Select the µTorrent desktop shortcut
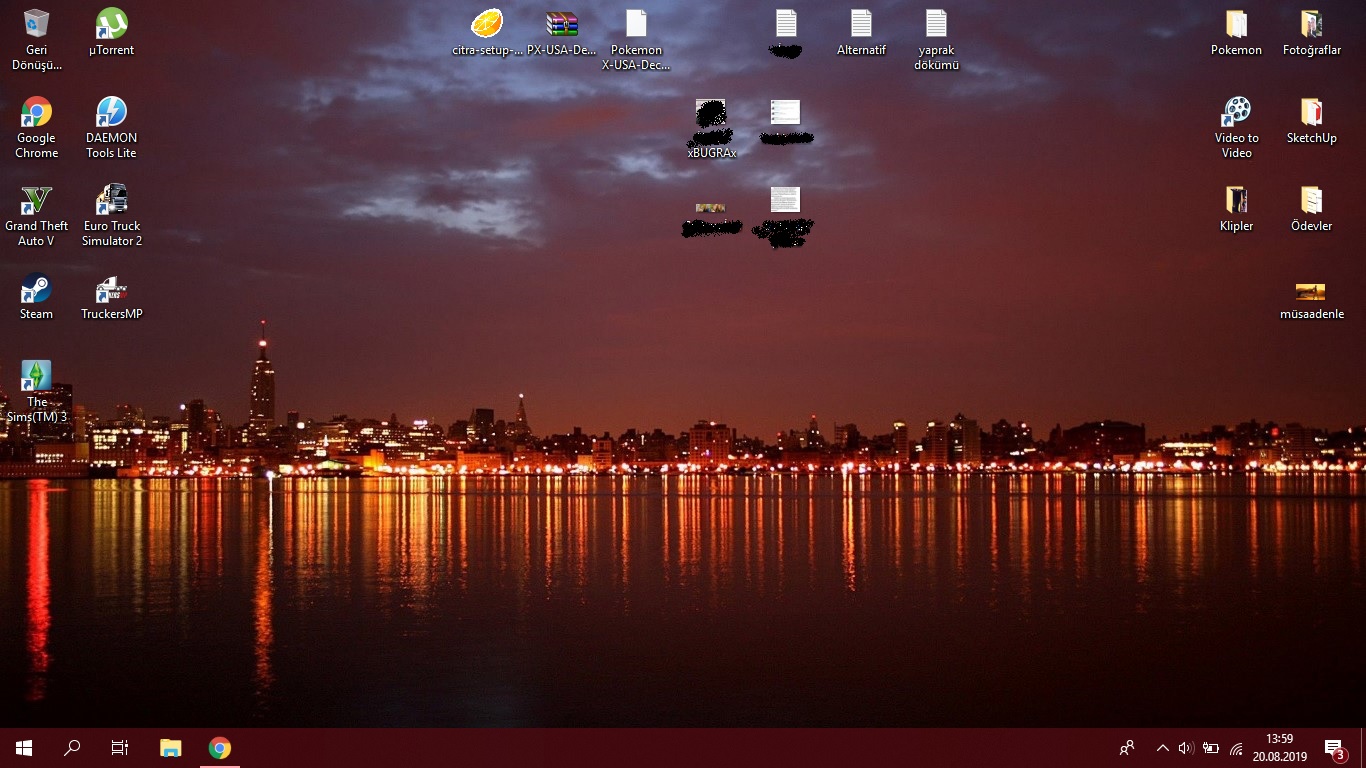The image size is (1366, 768). 111,24
